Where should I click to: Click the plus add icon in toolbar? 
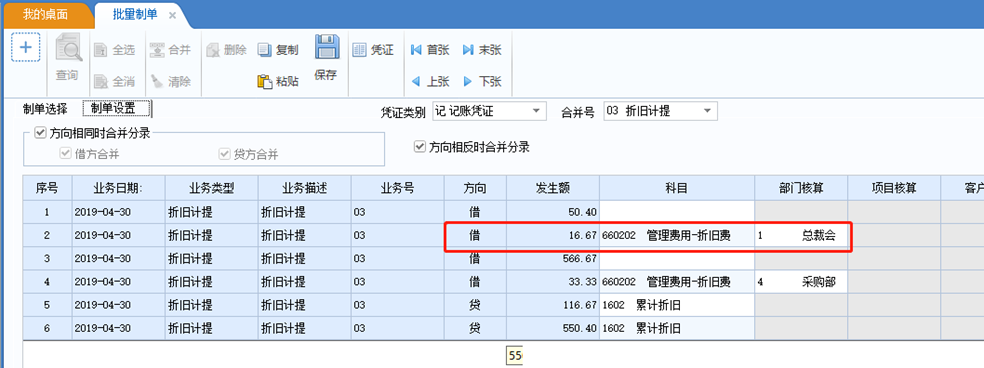coord(26,48)
